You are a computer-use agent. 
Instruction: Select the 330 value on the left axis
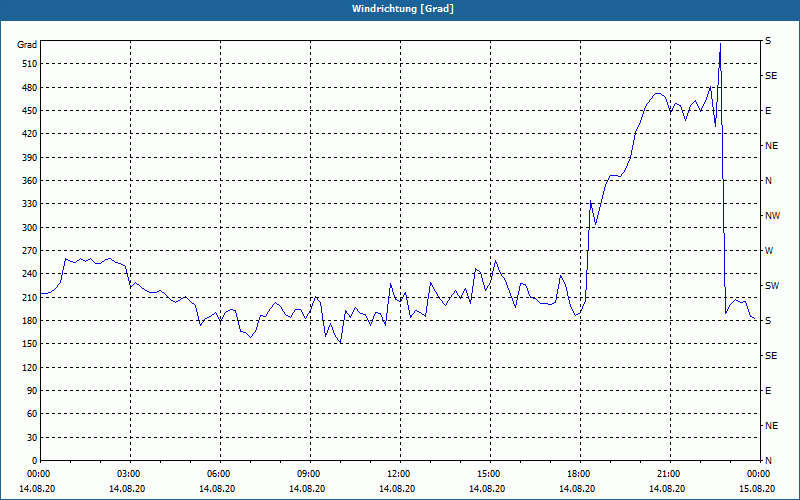29,204
